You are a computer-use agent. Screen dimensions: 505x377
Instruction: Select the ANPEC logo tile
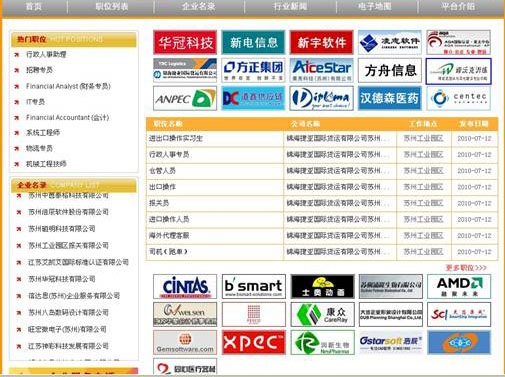click(185, 98)
